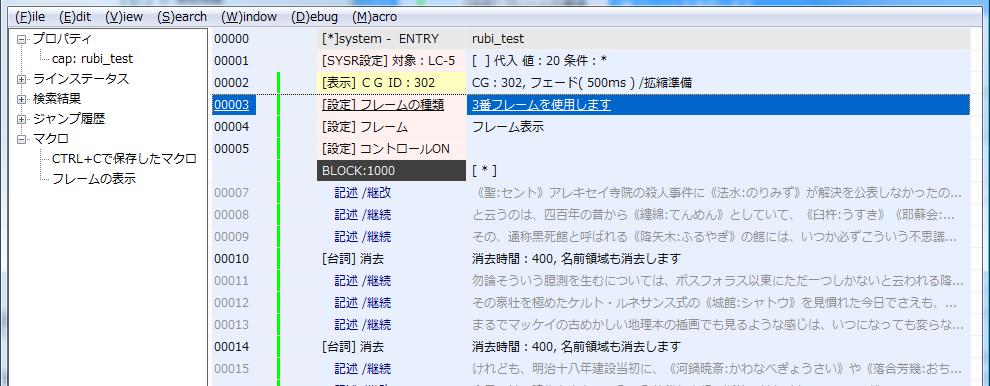
Task: Click 消去時間：400 parameter in row 00010
Action: pos(576,258)
